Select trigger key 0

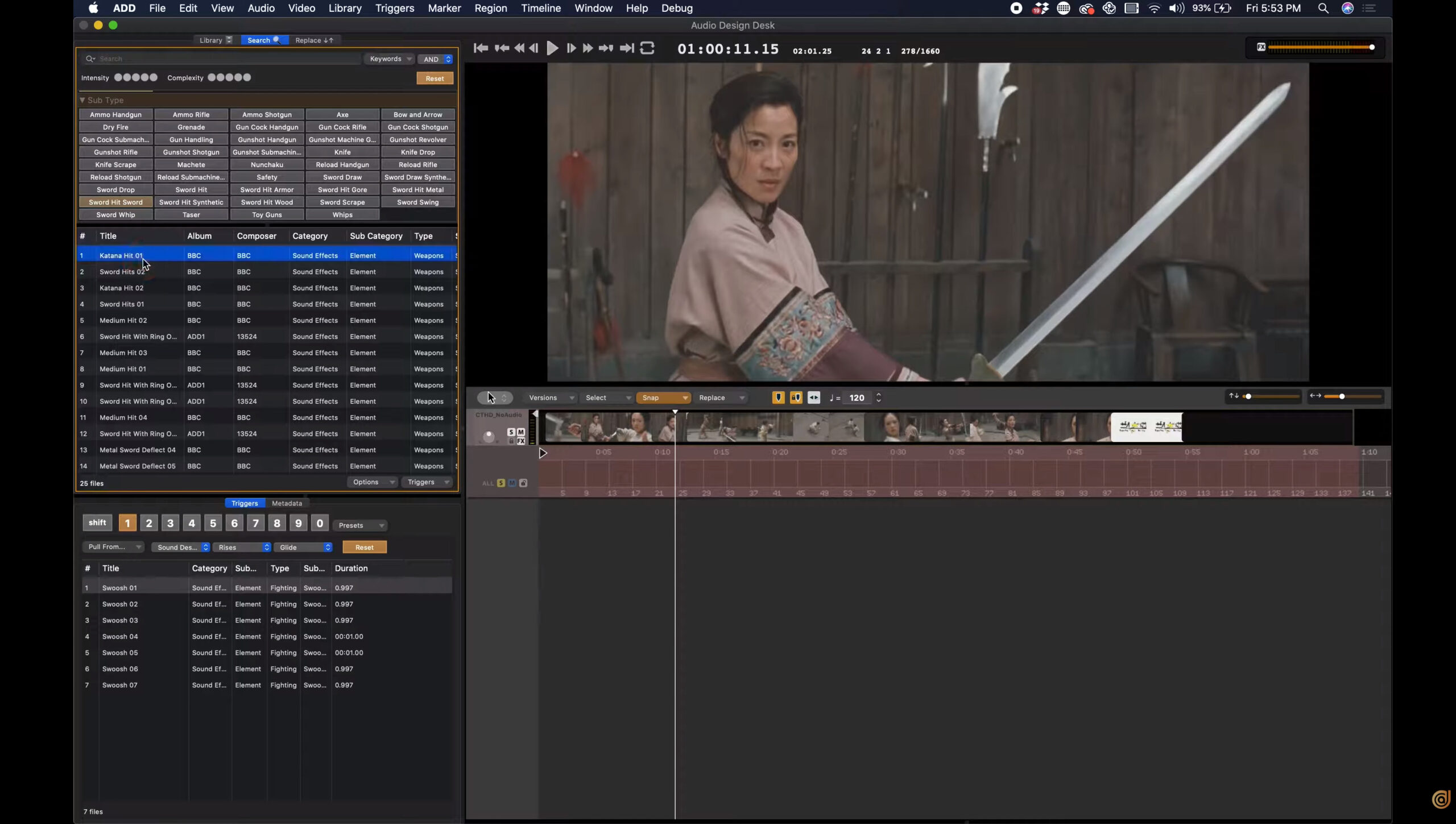click(x=320, y=523)
